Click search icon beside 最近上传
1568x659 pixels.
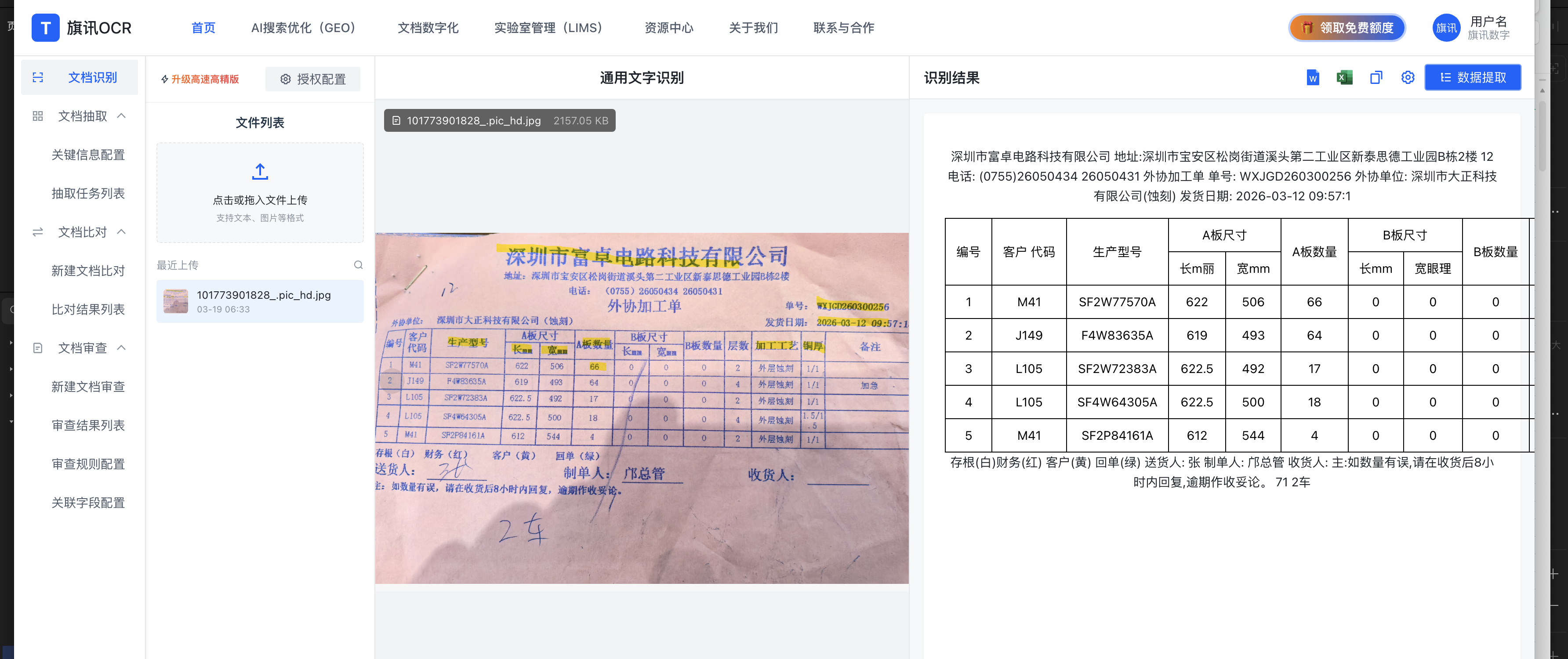click(x=358, y=265)
